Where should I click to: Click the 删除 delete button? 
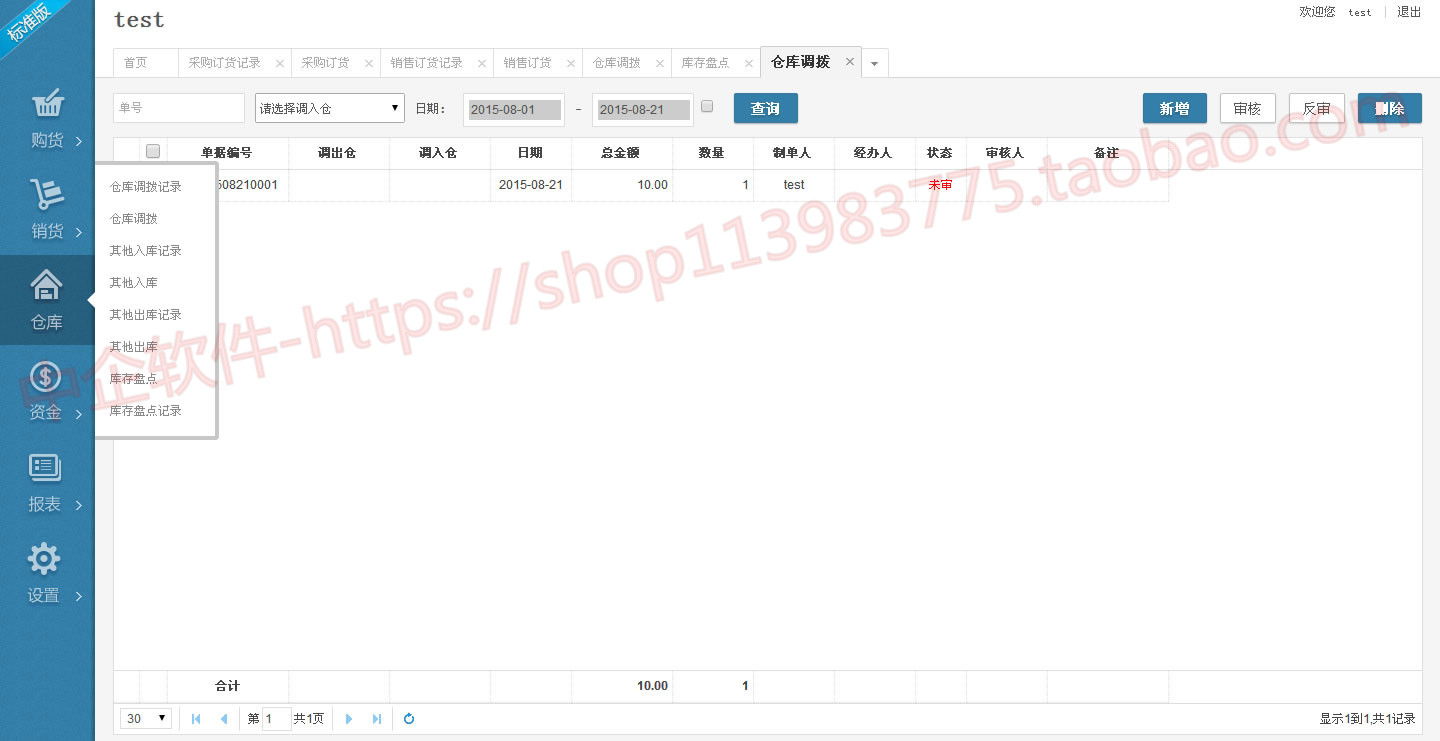pyautogui.click(x=1390, y=109)
